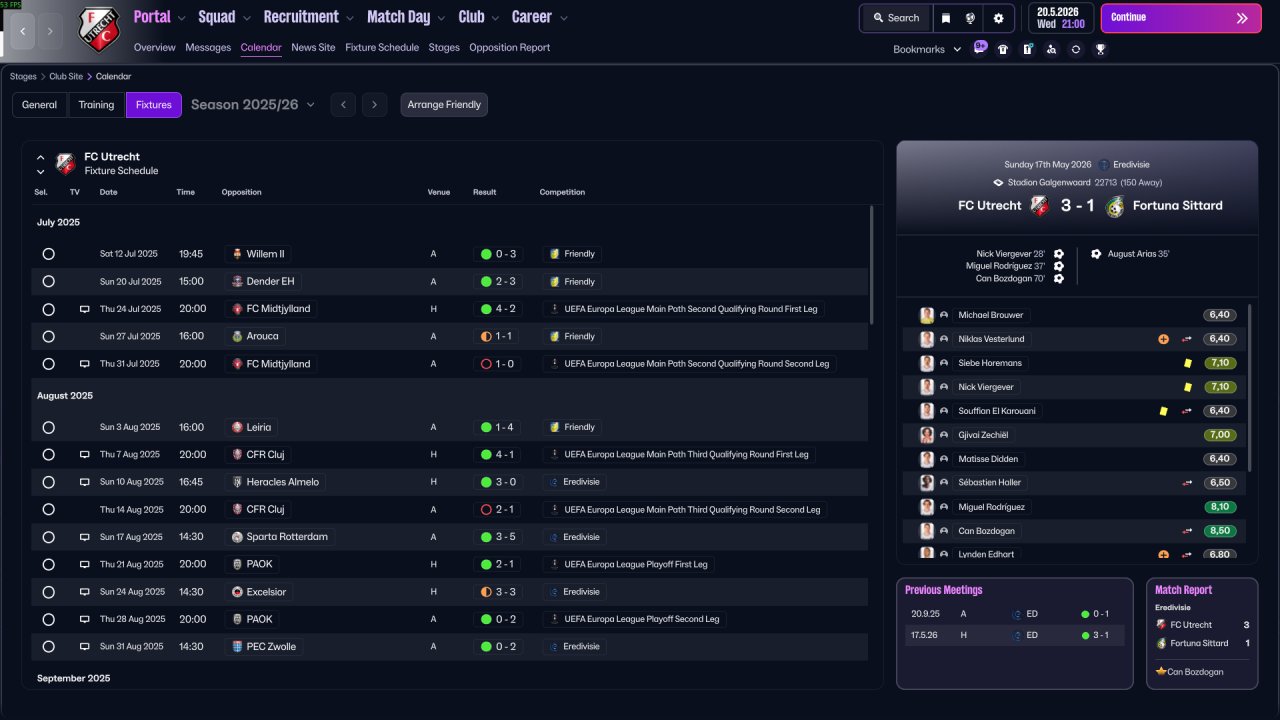Screen dimensions: 1280x720
Task: Open the settings gear icon
Action: click(998, 18)
